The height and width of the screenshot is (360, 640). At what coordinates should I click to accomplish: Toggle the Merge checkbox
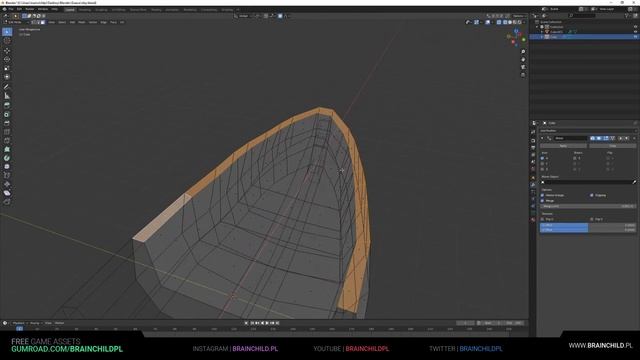pos(542,201)
